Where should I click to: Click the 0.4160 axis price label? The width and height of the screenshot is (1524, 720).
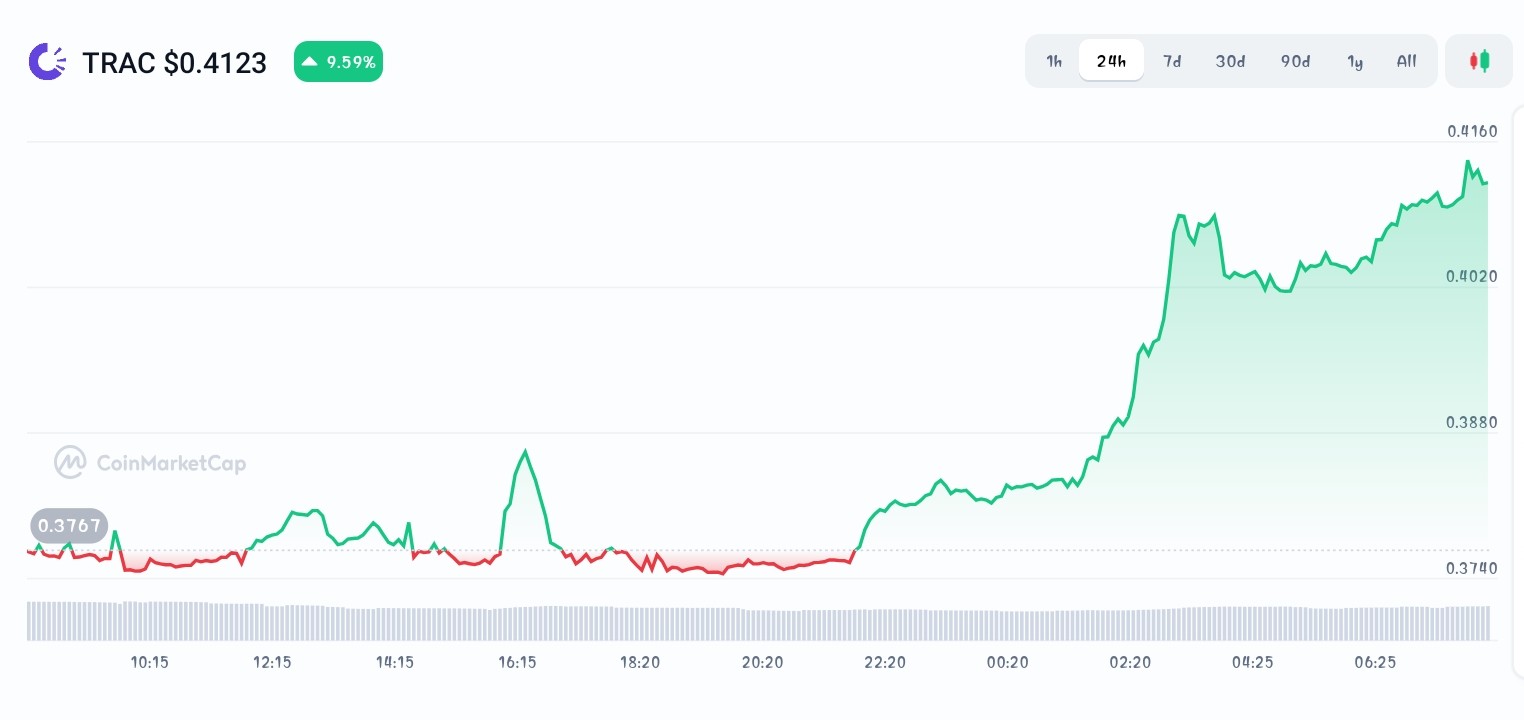(x=1470, y=131)
